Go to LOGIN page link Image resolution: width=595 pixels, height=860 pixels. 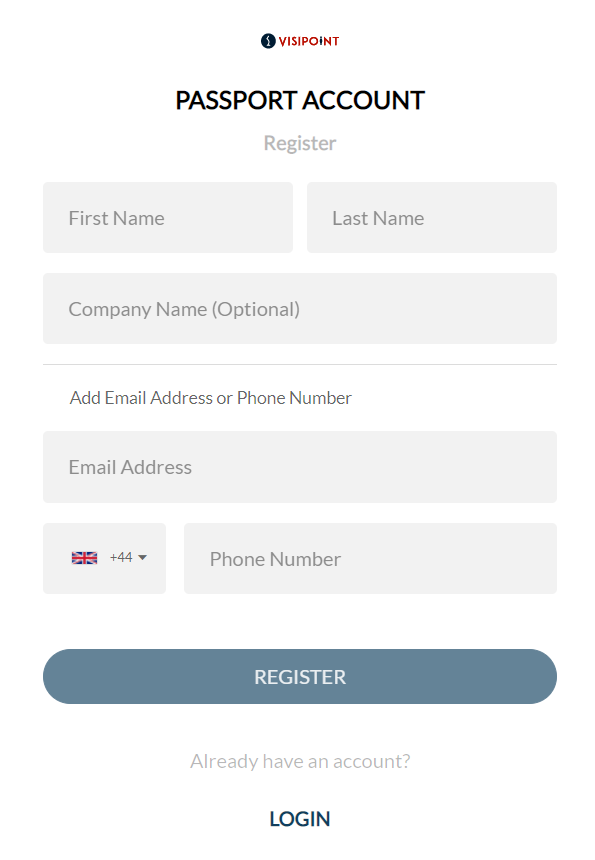point(300,819)
